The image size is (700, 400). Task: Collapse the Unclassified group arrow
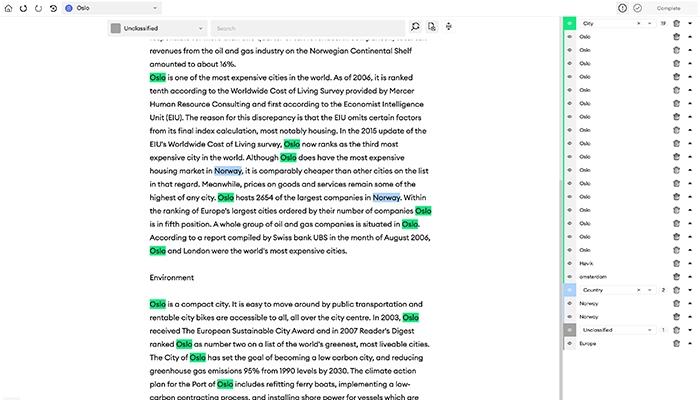coord(690,330)
